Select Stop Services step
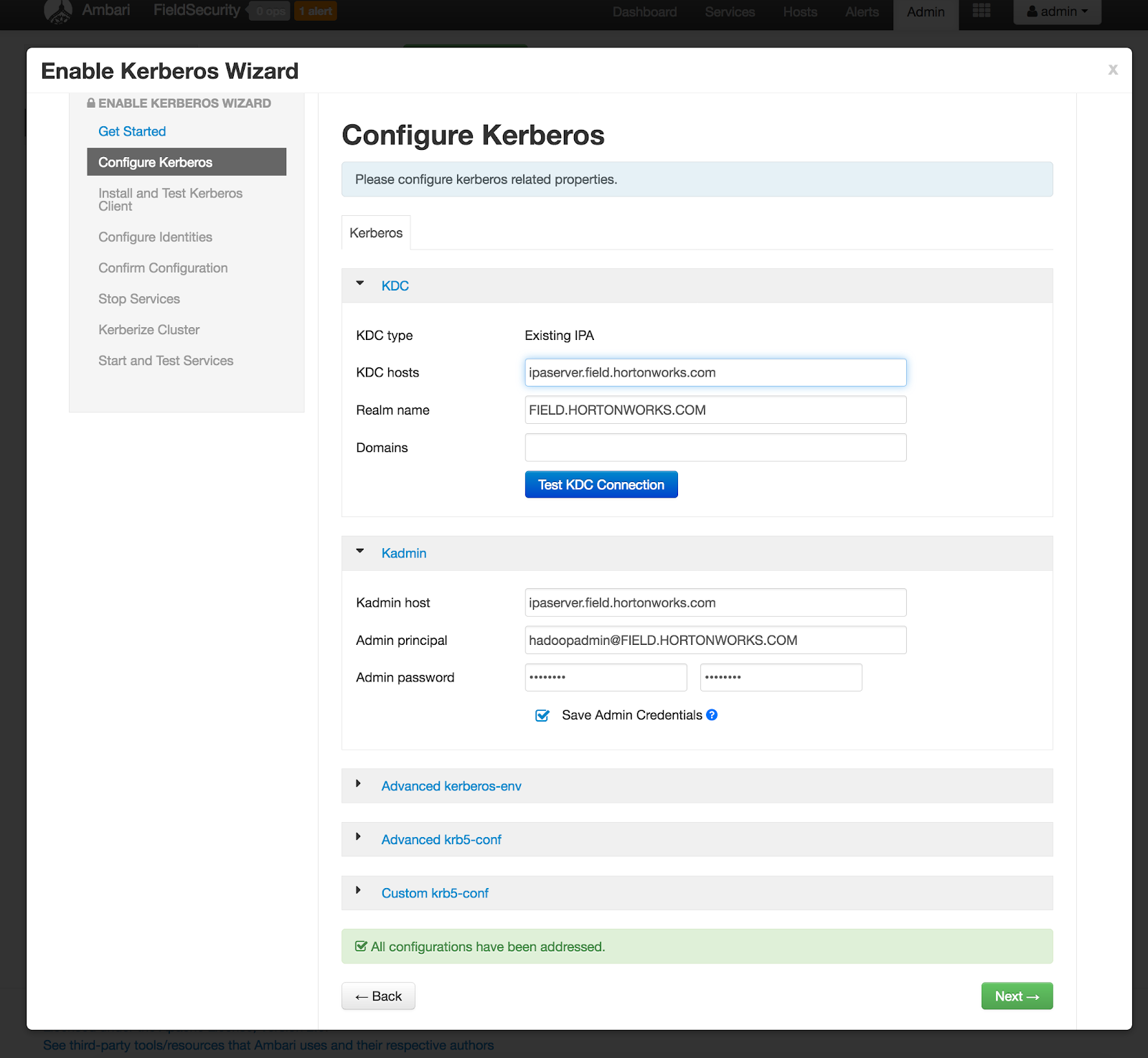Image resolution: width=1148 pixels, height=1058 pixels. point(139,298)
